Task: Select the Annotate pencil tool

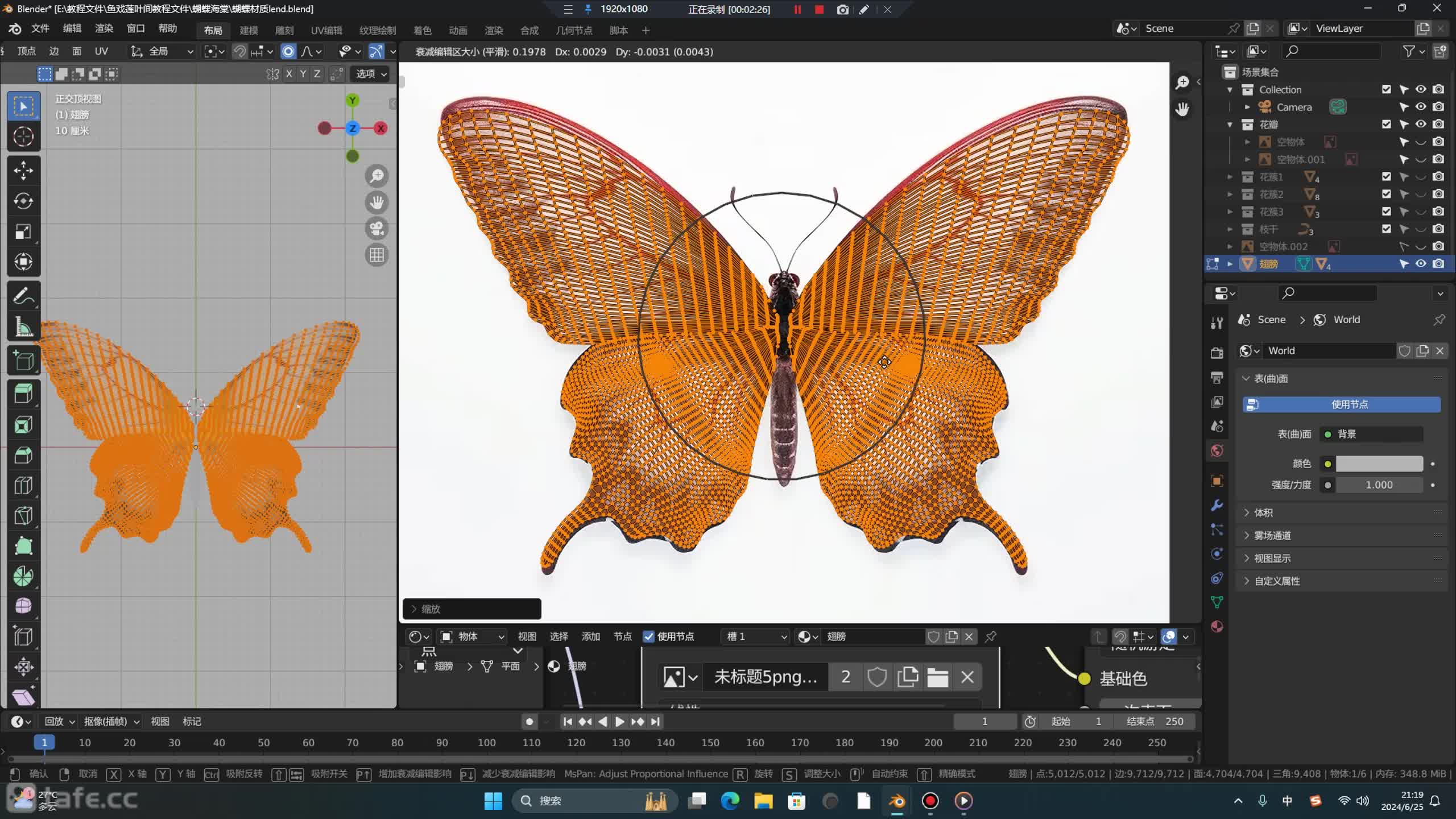Action: 23,296
